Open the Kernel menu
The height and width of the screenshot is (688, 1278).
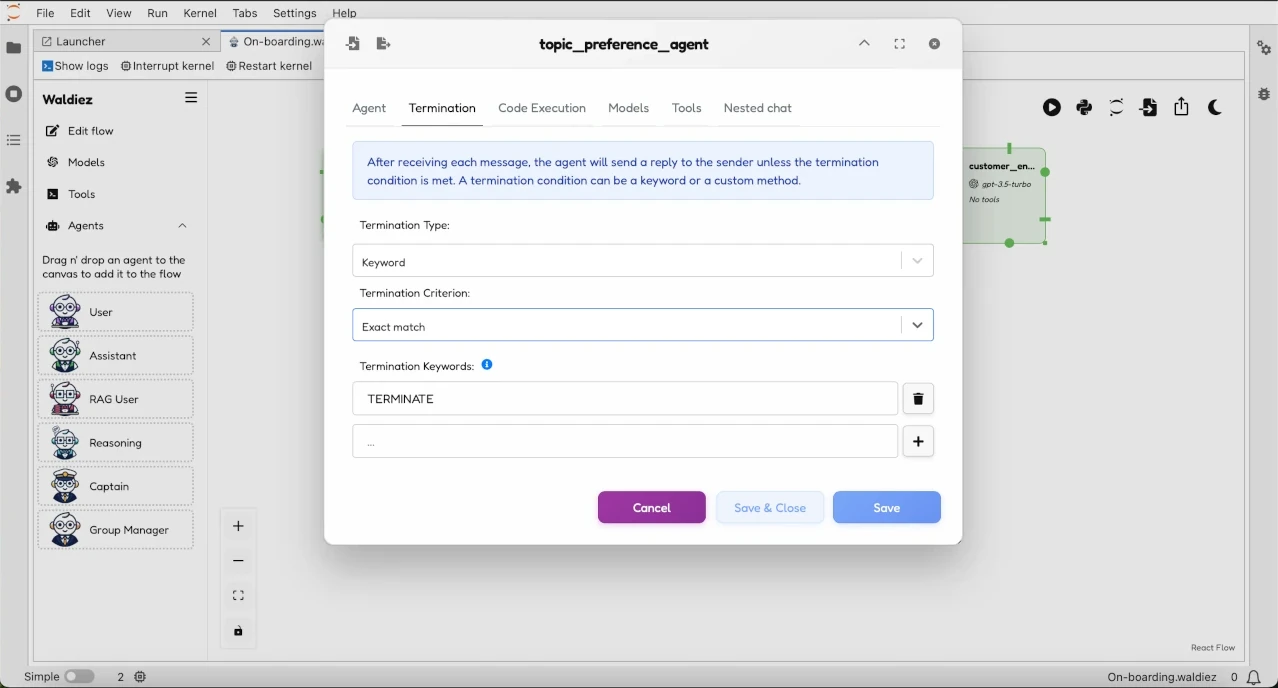coord(199,13)
